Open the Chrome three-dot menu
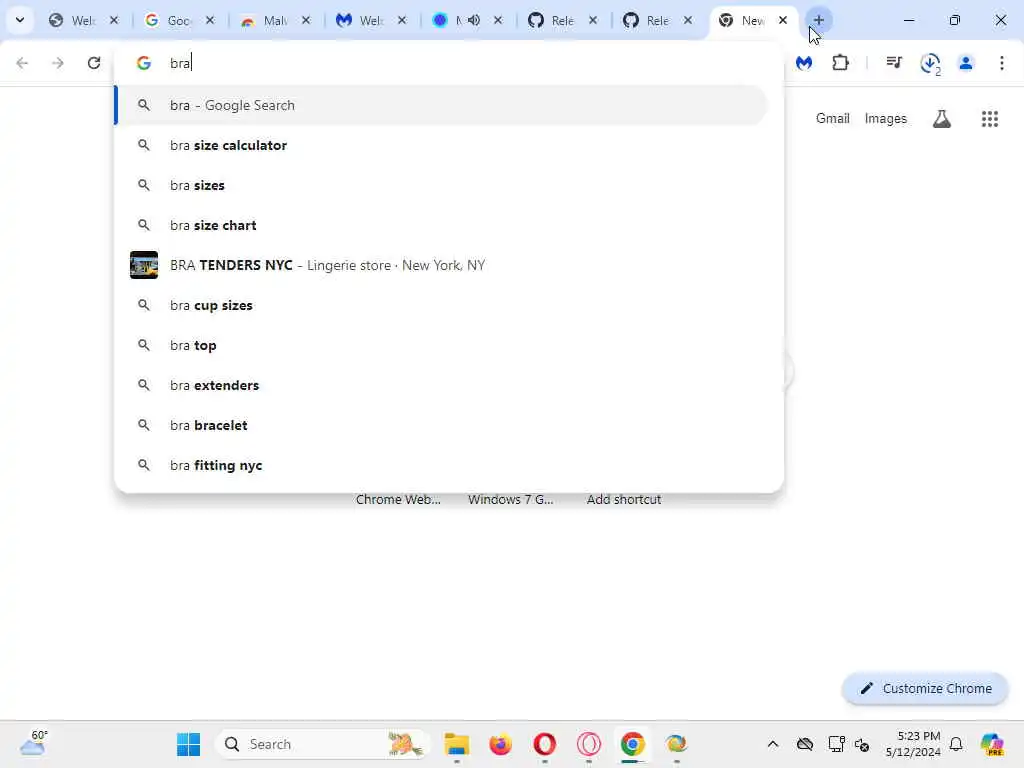Screen dimensions: 1024x768 click(x=1002, y=63)
